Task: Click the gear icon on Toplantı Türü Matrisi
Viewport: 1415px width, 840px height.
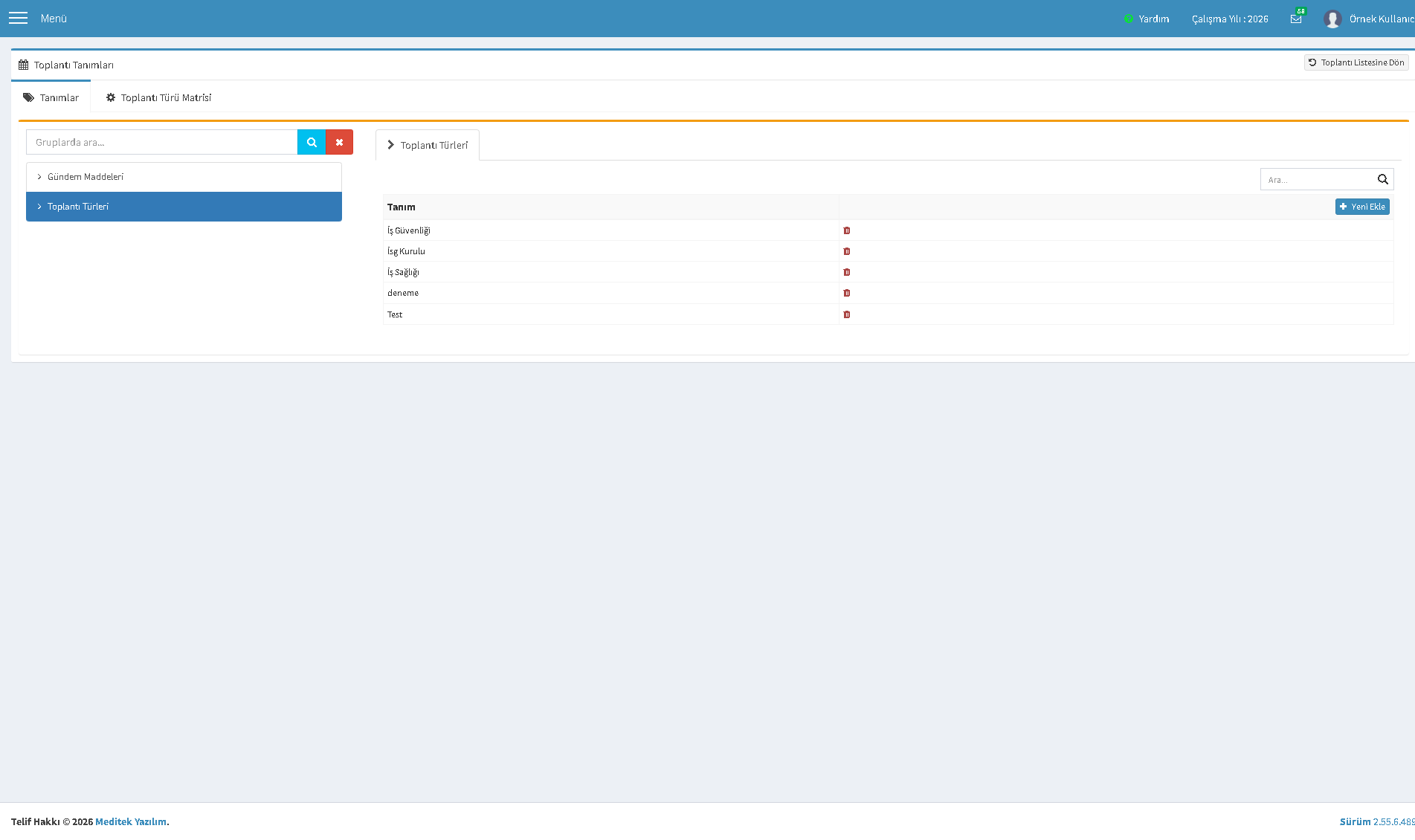Action: click(x=111, y=97)
